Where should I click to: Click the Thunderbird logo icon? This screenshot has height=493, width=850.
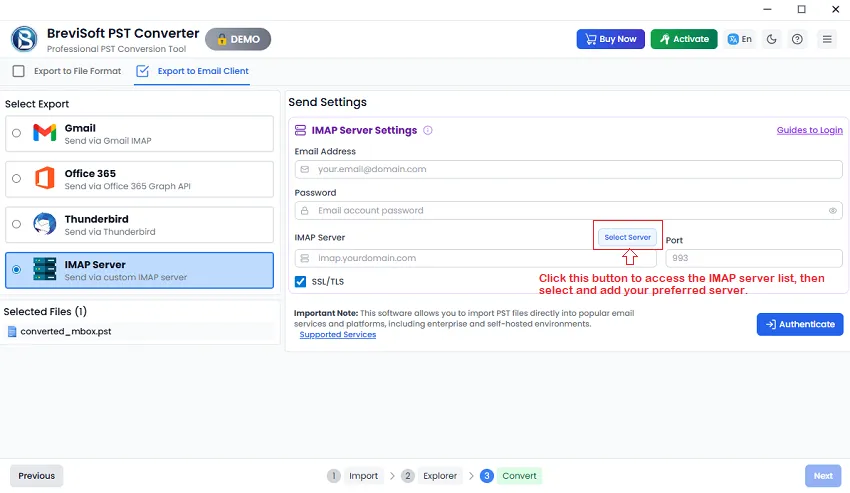pyautogui.click(x=44, y=223)
